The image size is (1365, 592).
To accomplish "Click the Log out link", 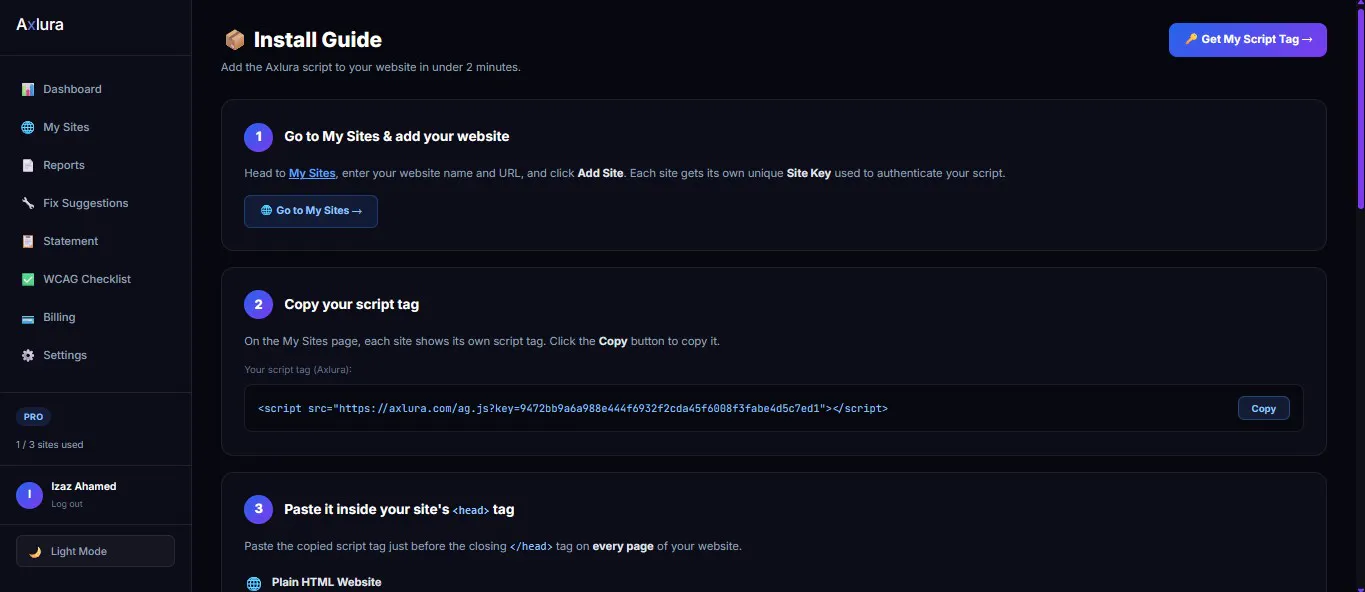I will [67, 504].
